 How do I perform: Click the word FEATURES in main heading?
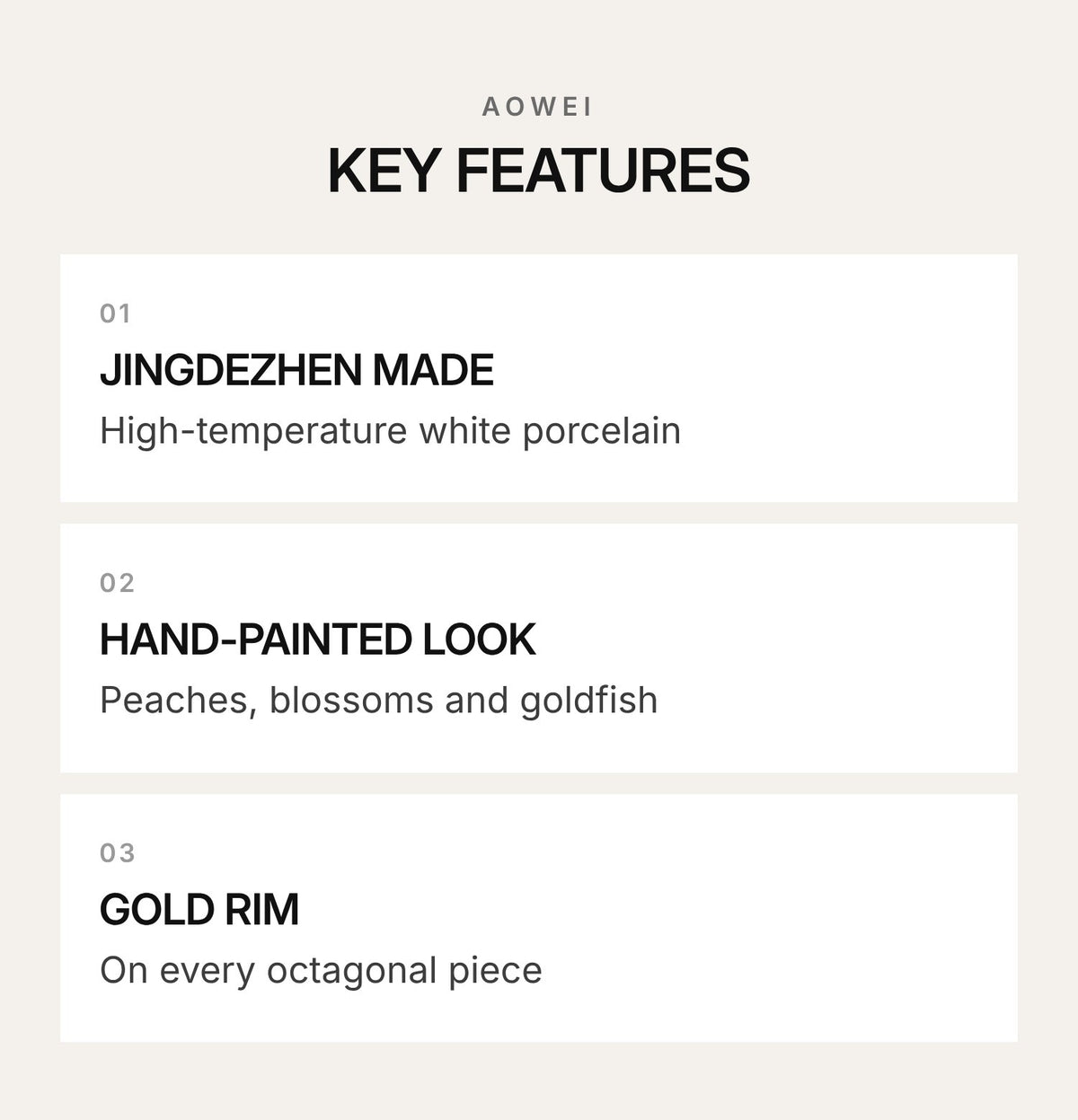point(603,170)
